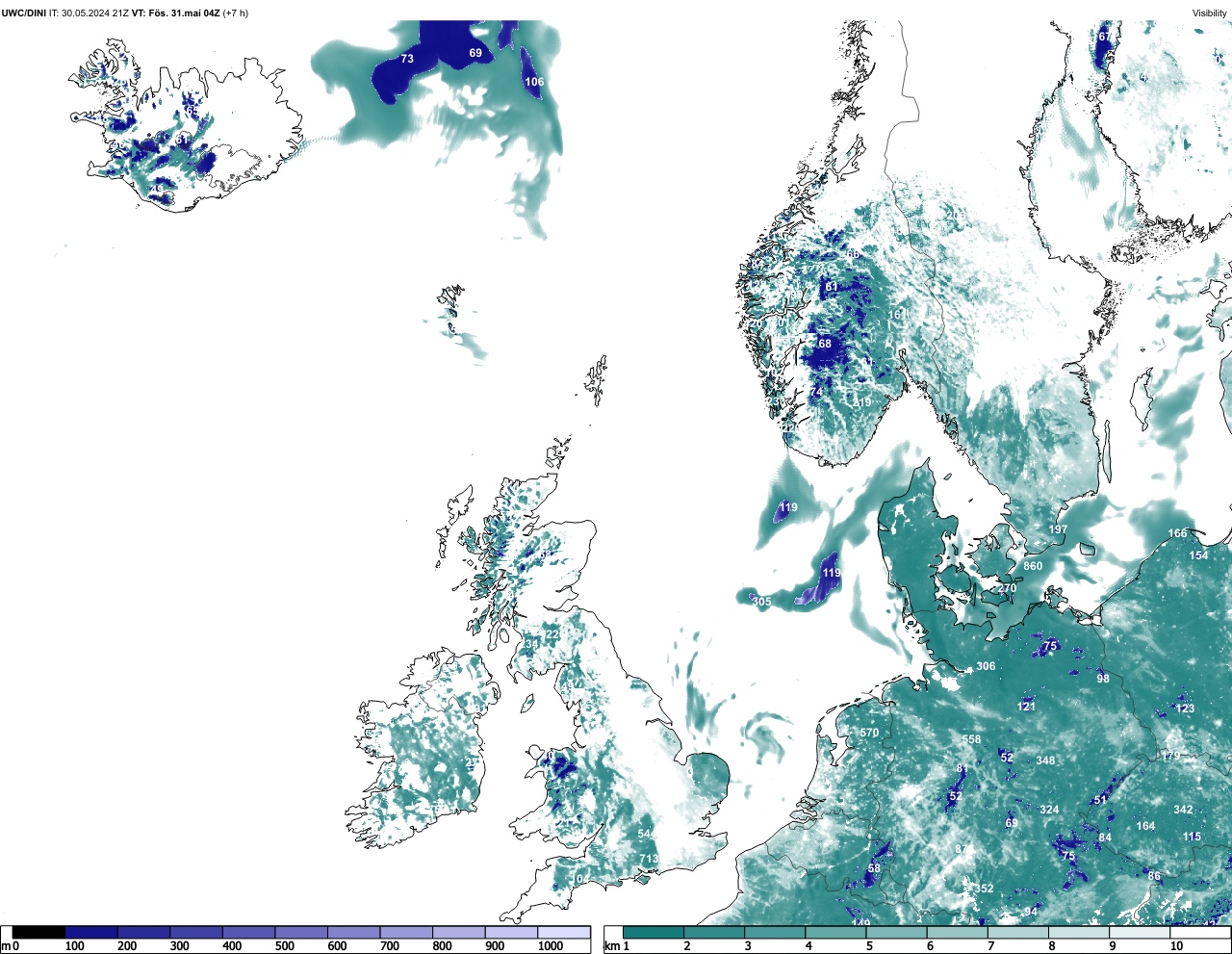Screen dimensions: 1232x954
Task: Click the '348' visibility value on the map
Action: [1045, 761]
